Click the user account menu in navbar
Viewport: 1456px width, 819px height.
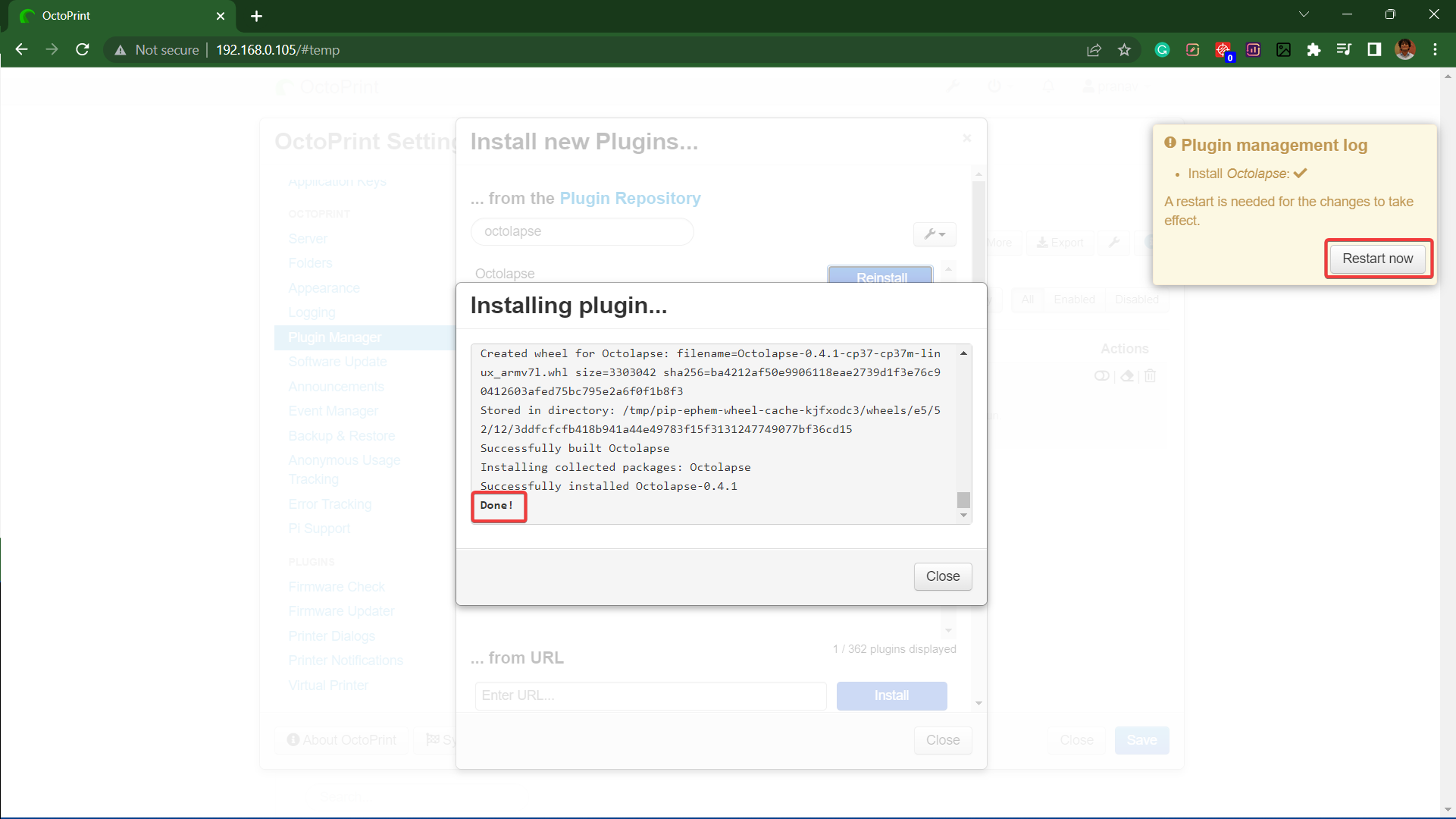[x=1115, y=86]
